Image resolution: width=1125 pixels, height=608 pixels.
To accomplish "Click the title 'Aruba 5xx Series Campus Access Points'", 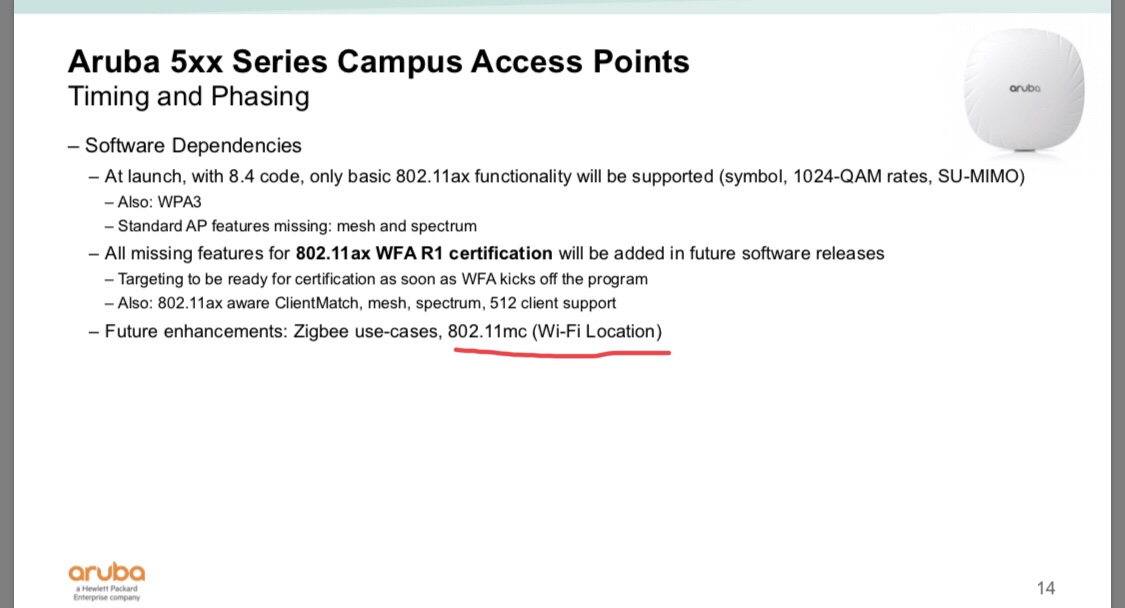I will (x=379, y=62).
